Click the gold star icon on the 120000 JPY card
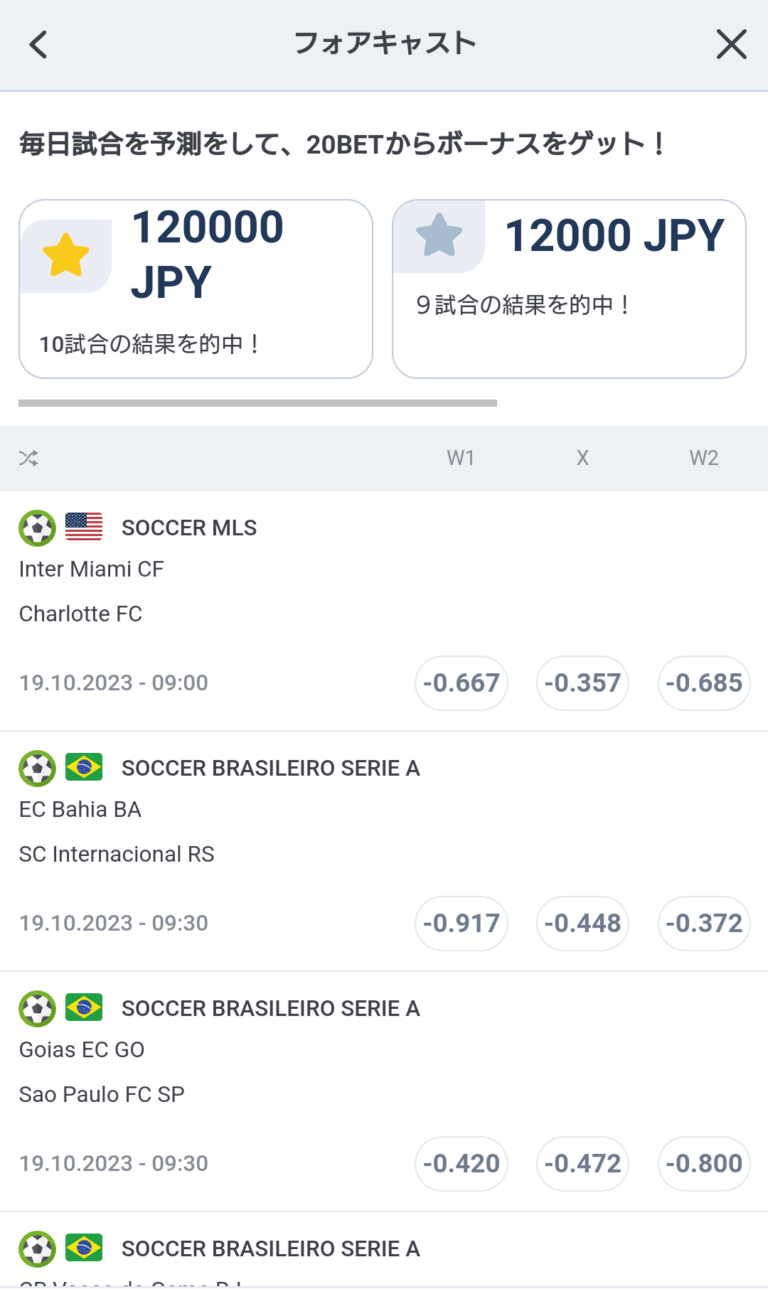Image resolution: width=768 pixels, height=1289 pixels. tap(66, 256)
